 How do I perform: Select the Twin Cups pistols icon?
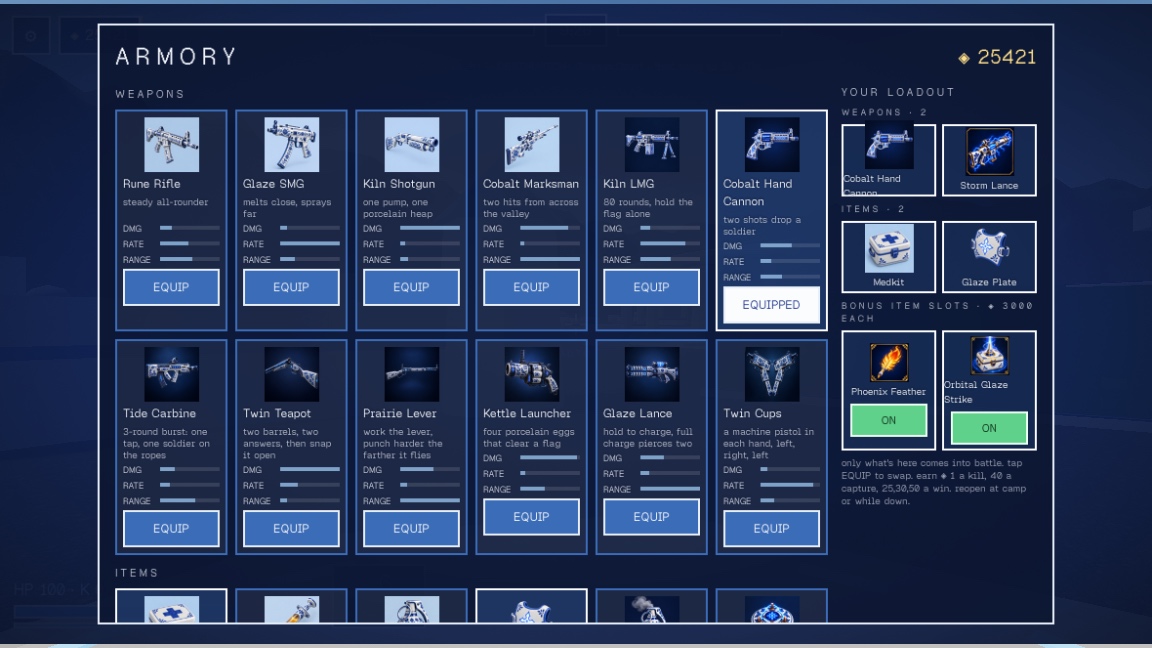click(771, 374)
